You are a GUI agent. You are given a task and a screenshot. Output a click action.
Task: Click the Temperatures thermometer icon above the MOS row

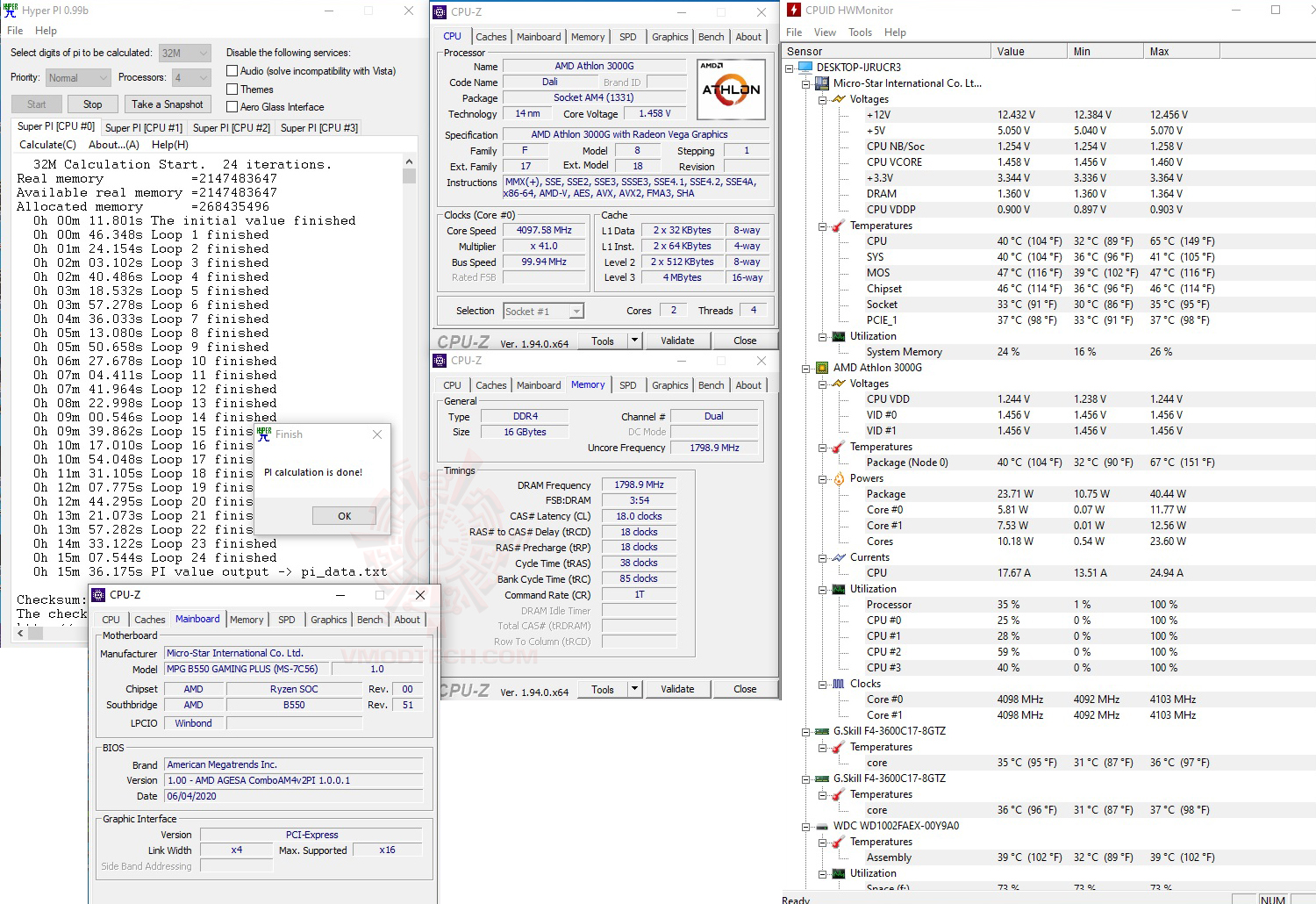[x=839, y=226]
